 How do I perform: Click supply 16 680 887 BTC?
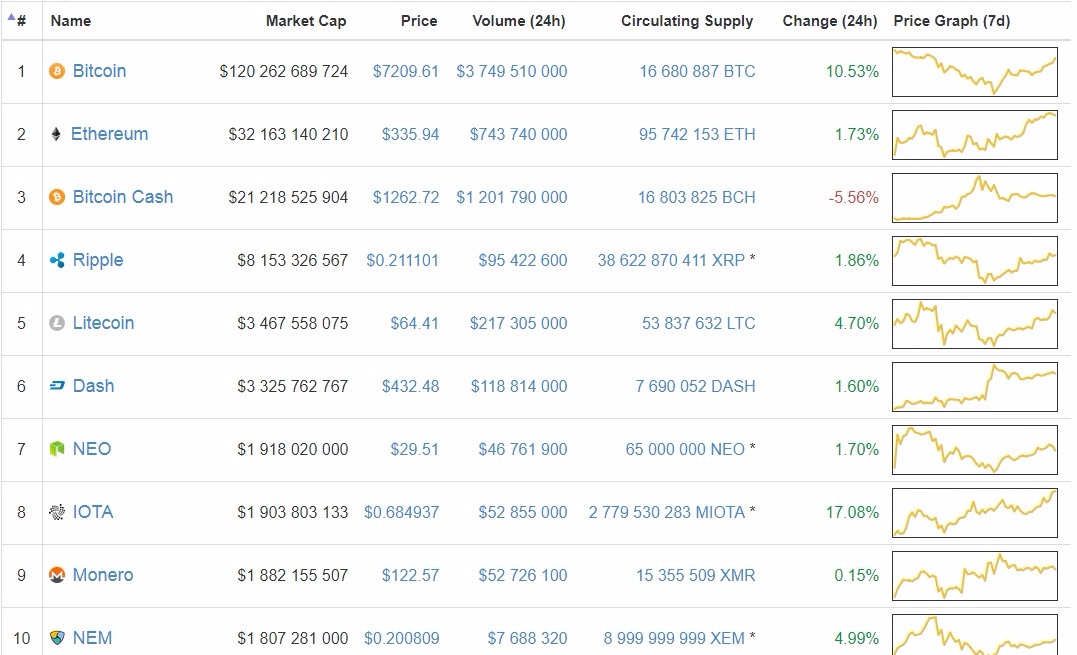pyautogui.click(x=697, y=71)
